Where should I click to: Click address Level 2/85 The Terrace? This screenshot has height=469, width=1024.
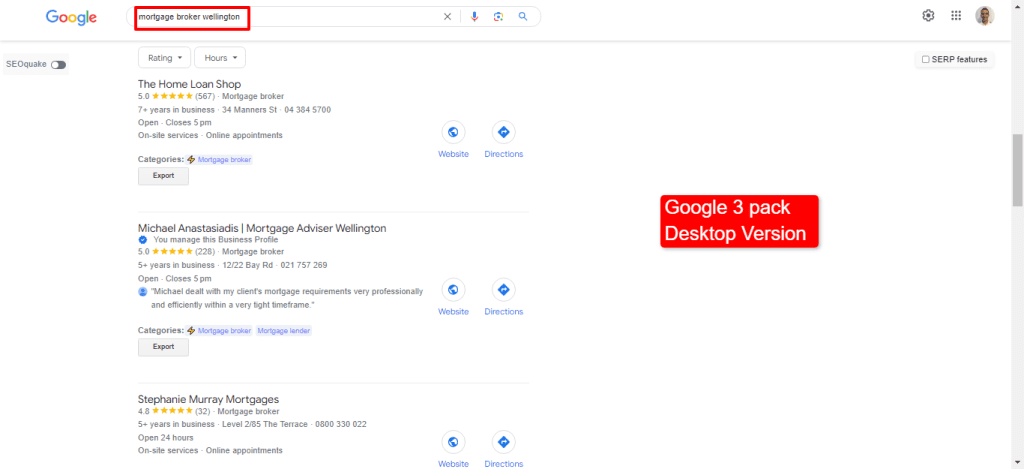(x=264, y=424)
